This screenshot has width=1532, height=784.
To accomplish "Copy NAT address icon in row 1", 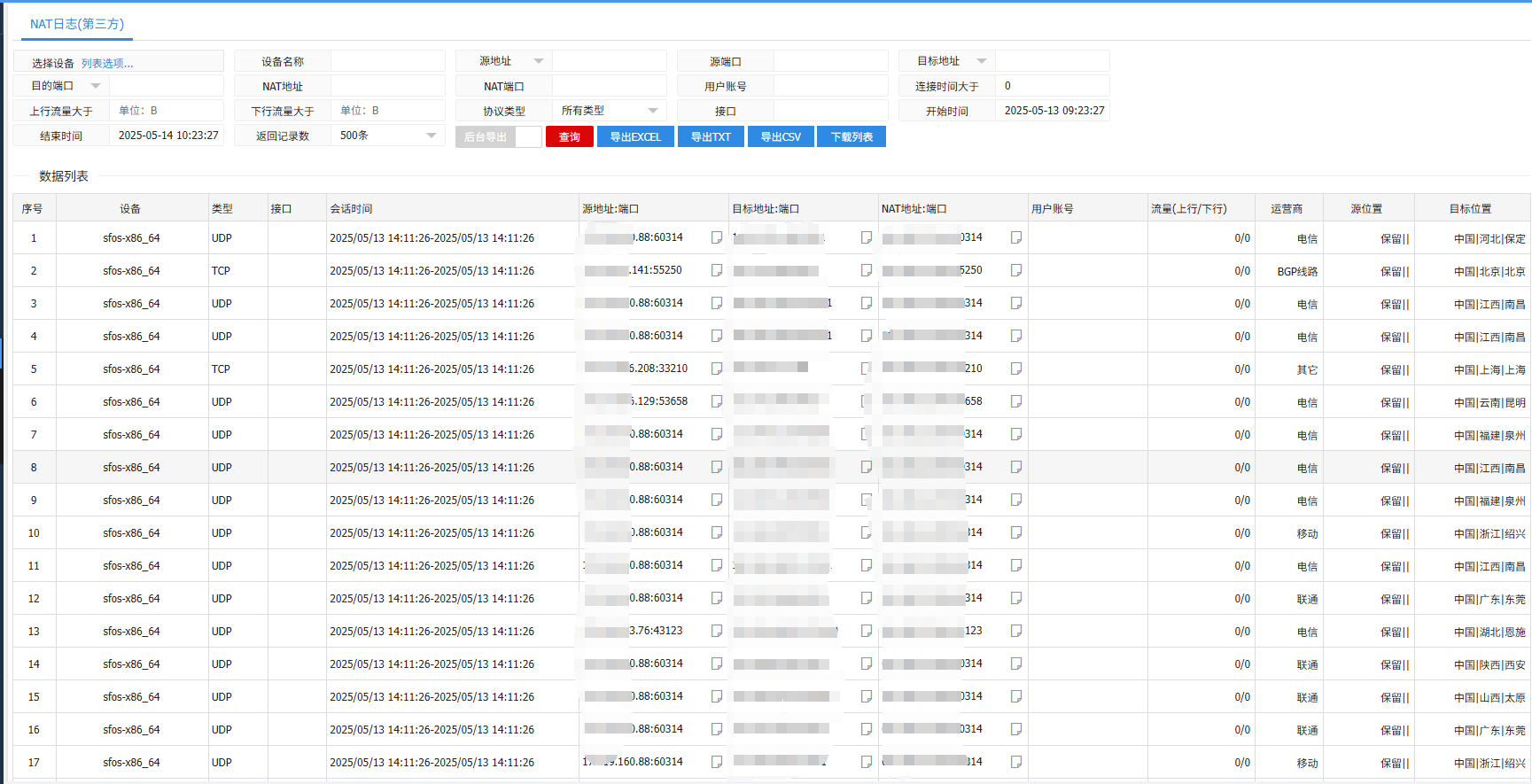I will click(x=1016, y=237).
